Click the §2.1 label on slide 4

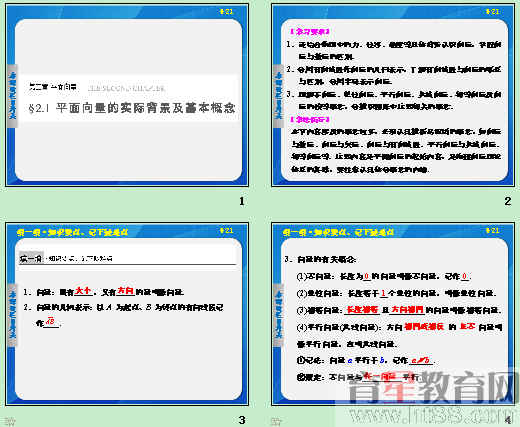pyautogui.click(x=493, y=230)
